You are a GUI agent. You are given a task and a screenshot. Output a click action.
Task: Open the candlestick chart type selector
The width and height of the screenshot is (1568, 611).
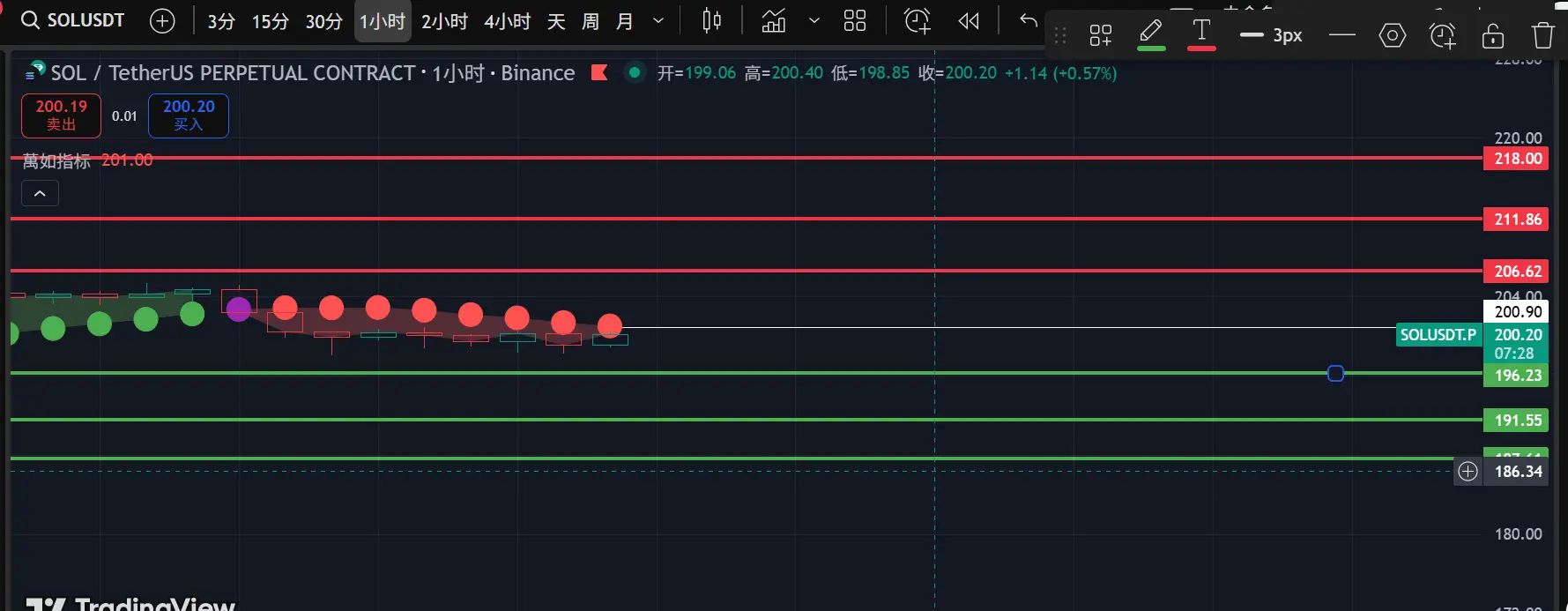tap(712, 20)
